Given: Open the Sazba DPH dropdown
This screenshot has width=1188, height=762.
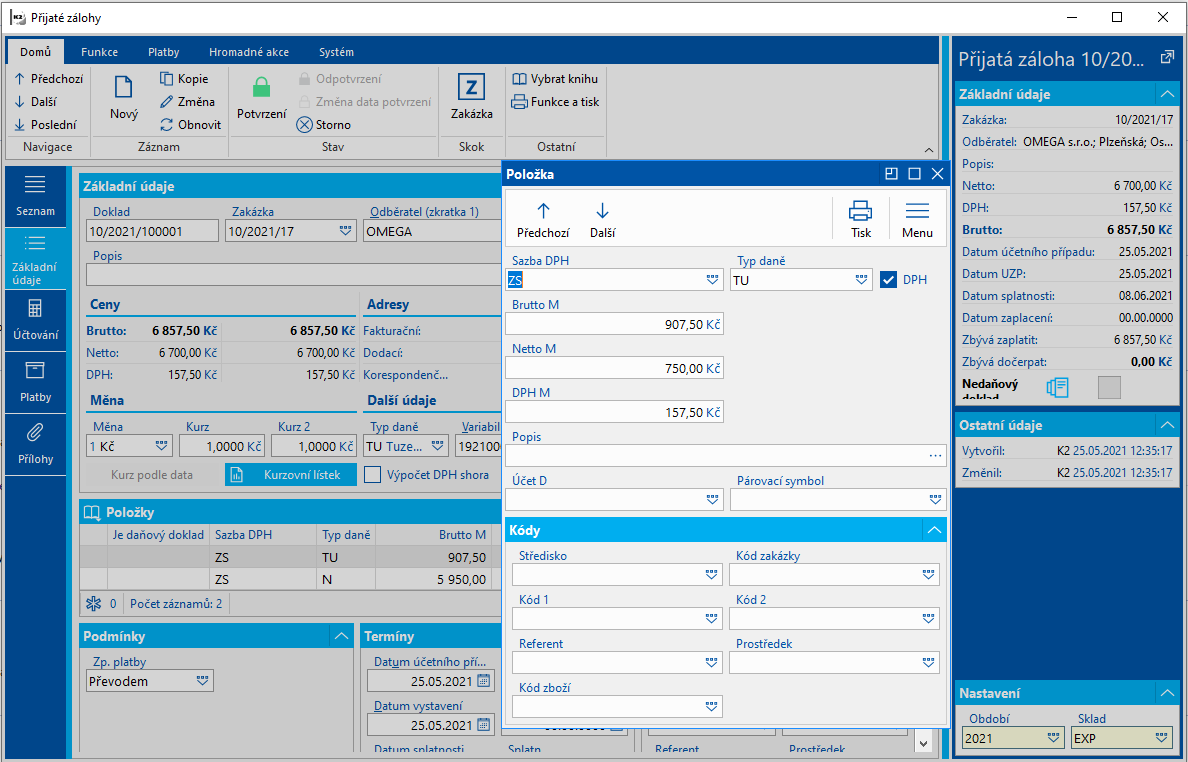Looking at the screenshot, I should coord(712,280).
